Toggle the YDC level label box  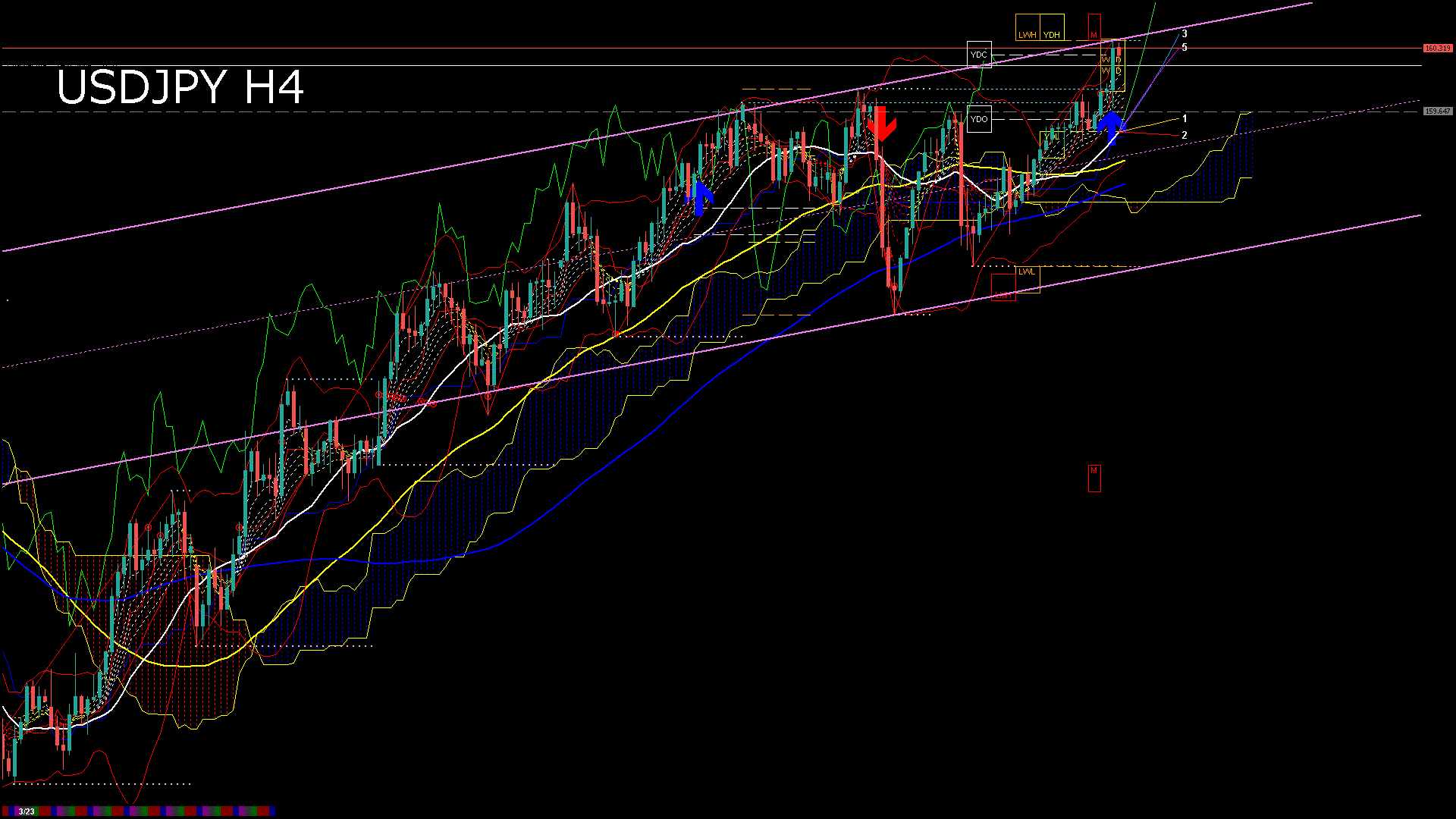click(x=979, y=54)
